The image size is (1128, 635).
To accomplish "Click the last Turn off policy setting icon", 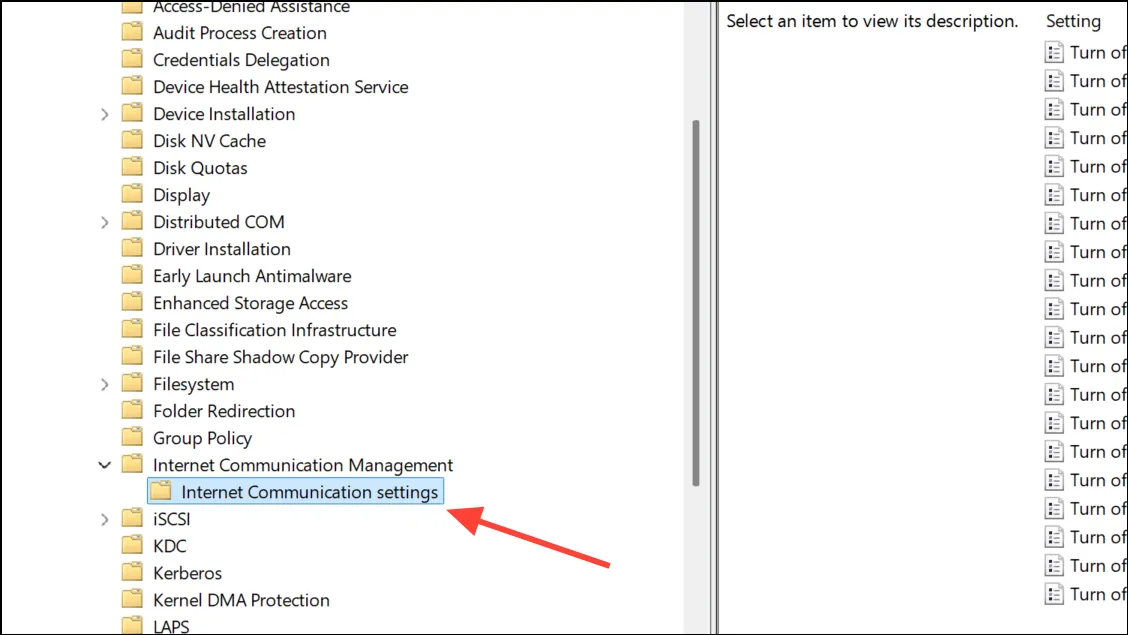I will point(1054,594).
